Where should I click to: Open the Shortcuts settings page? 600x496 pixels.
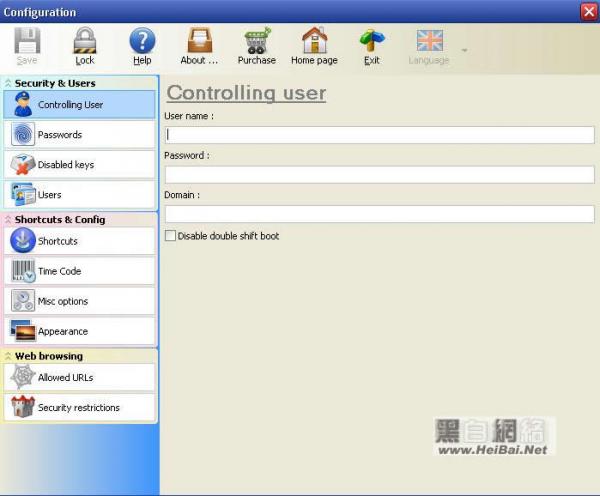pyautogui.click(x=80, y=241)
